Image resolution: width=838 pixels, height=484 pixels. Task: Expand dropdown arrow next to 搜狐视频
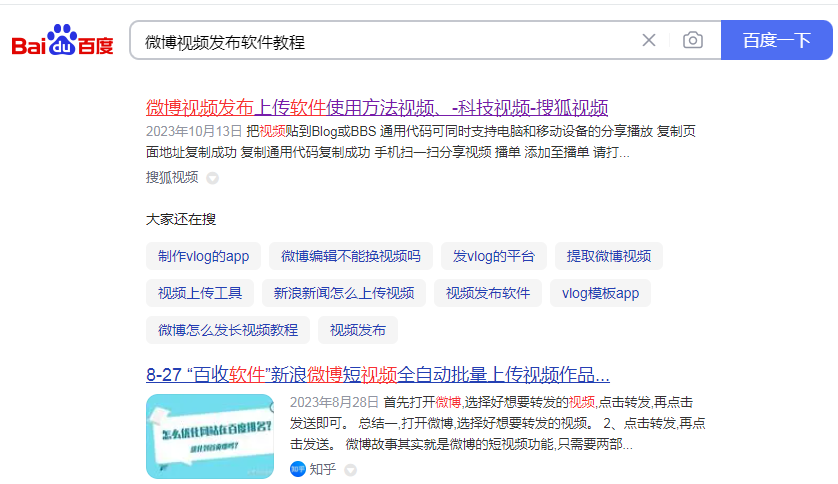213,178
